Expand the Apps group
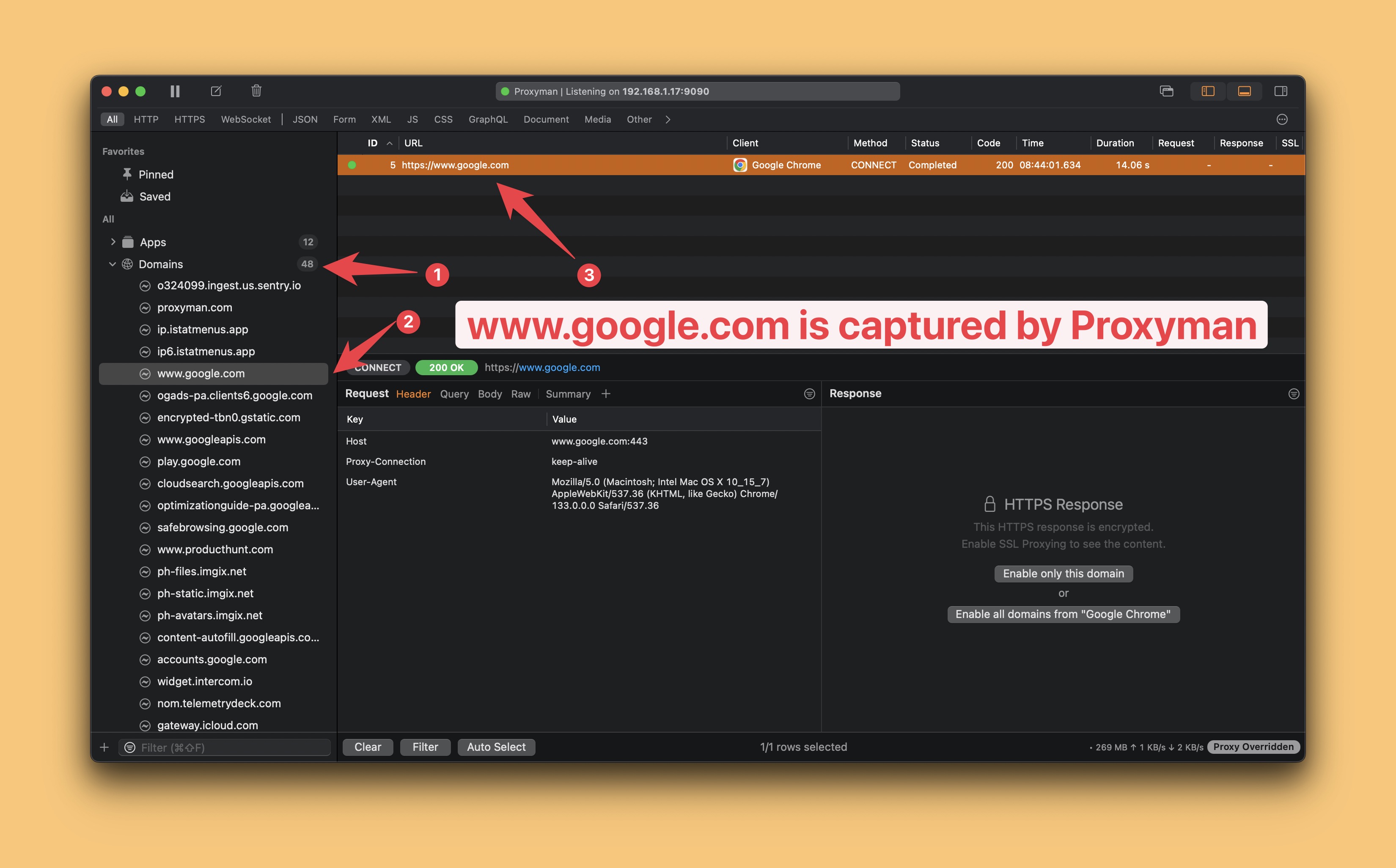The image size is (1396, 868). (x=113, y=242)
